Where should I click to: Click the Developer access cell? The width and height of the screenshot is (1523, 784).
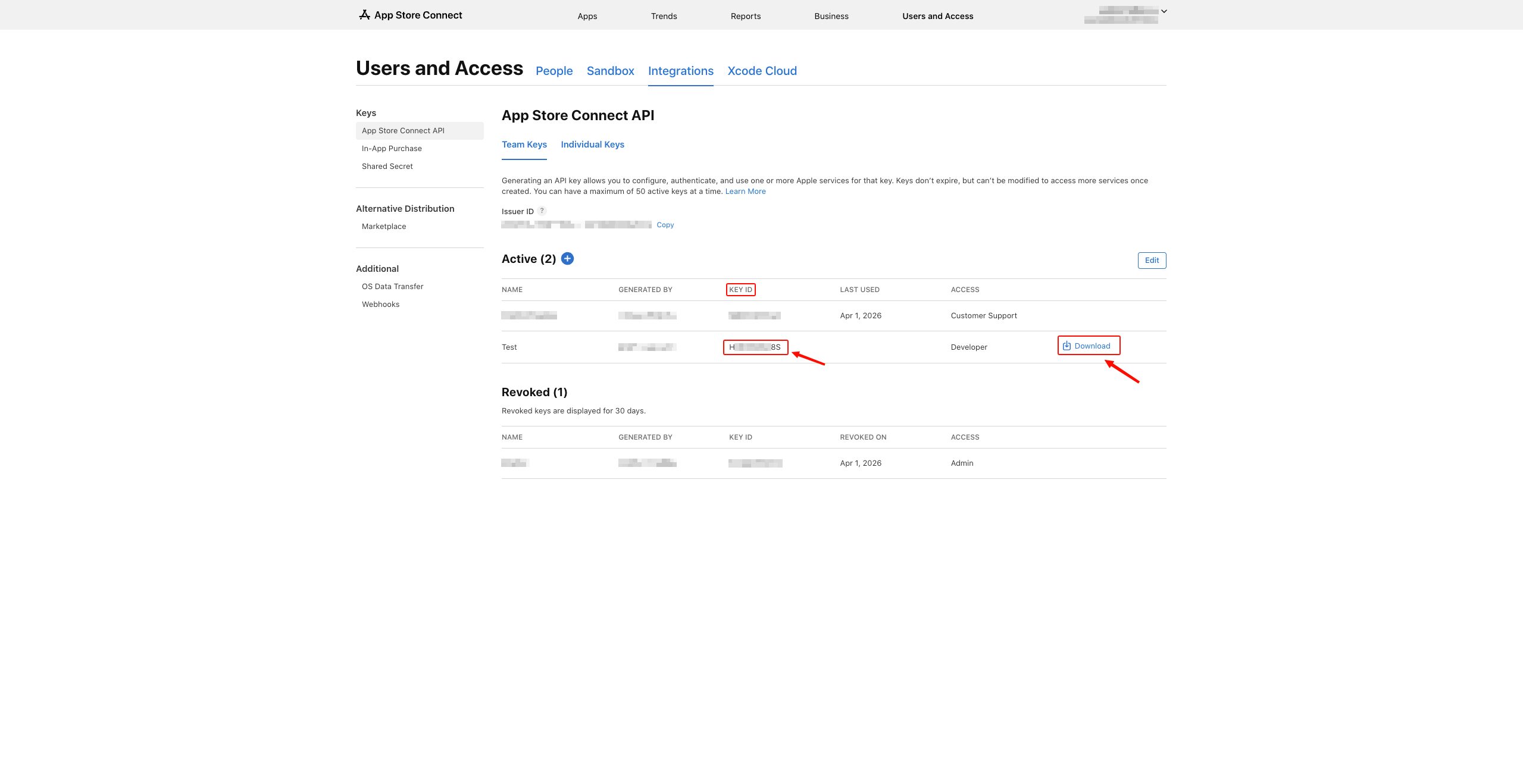click(x=969, y=347)
